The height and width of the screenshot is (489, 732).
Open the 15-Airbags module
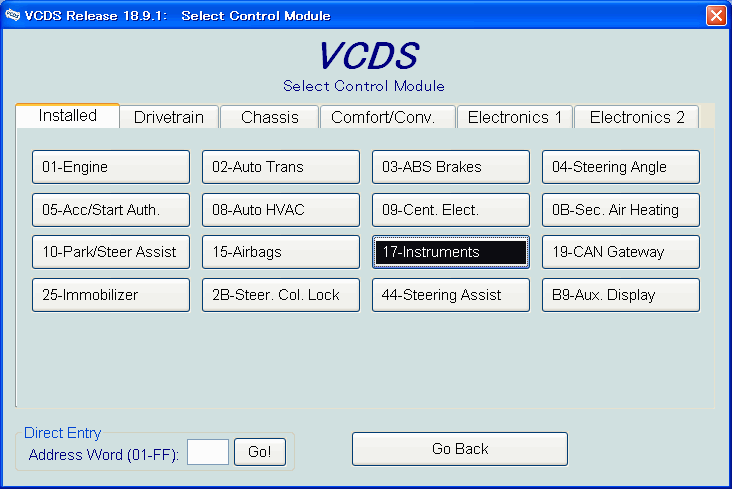(x=281, y=252)
